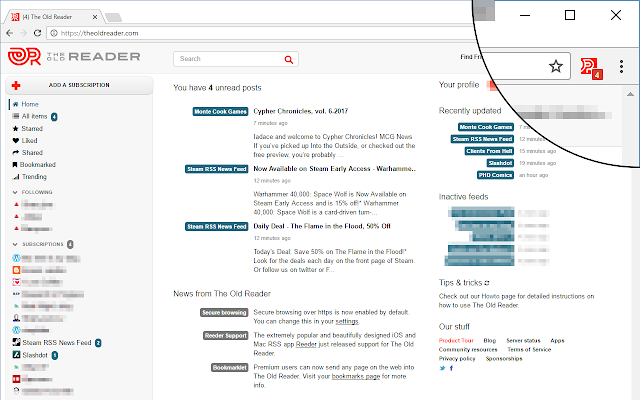Close The Old Reader browser tab
Viewport: 640px width, 400px height.
click(95, 17)
